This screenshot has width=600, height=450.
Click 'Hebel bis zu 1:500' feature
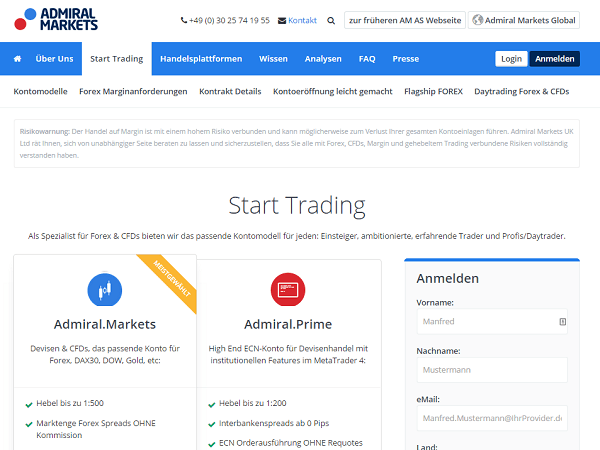tap(70, 403)
